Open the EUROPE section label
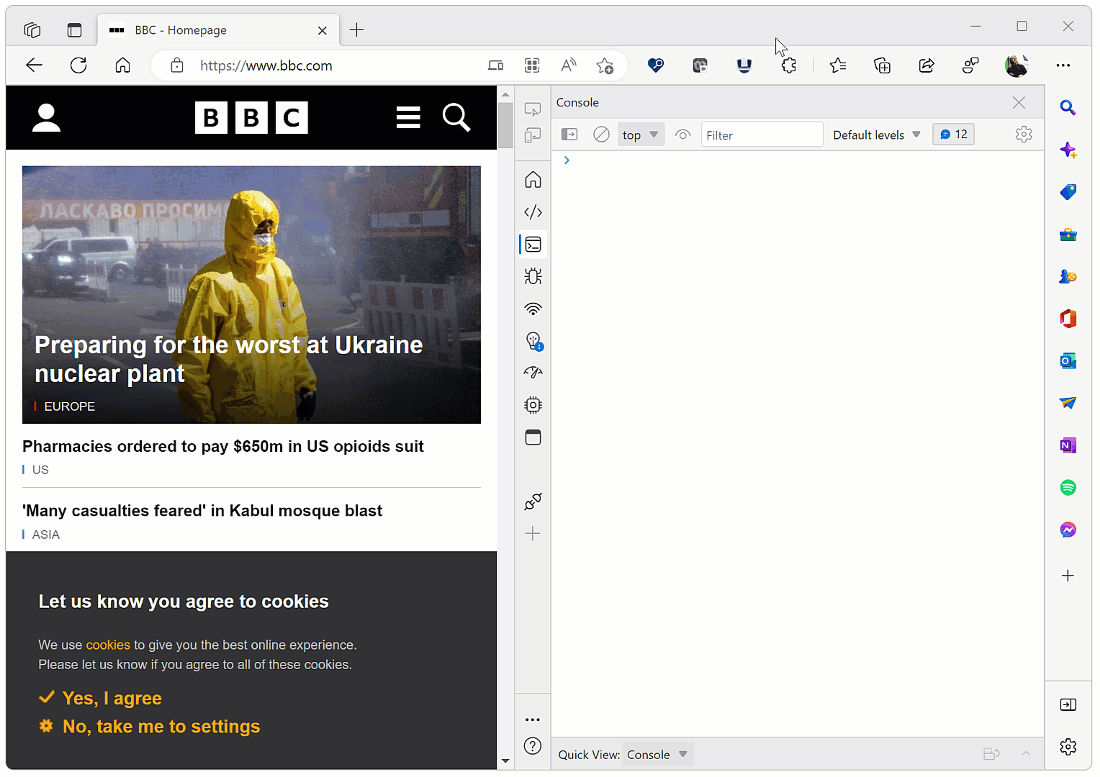1100x777 pixels. (69, 406)
